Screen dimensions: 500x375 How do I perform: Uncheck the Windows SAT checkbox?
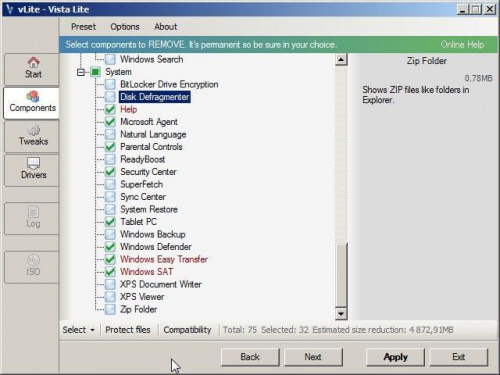pos(110,272)
